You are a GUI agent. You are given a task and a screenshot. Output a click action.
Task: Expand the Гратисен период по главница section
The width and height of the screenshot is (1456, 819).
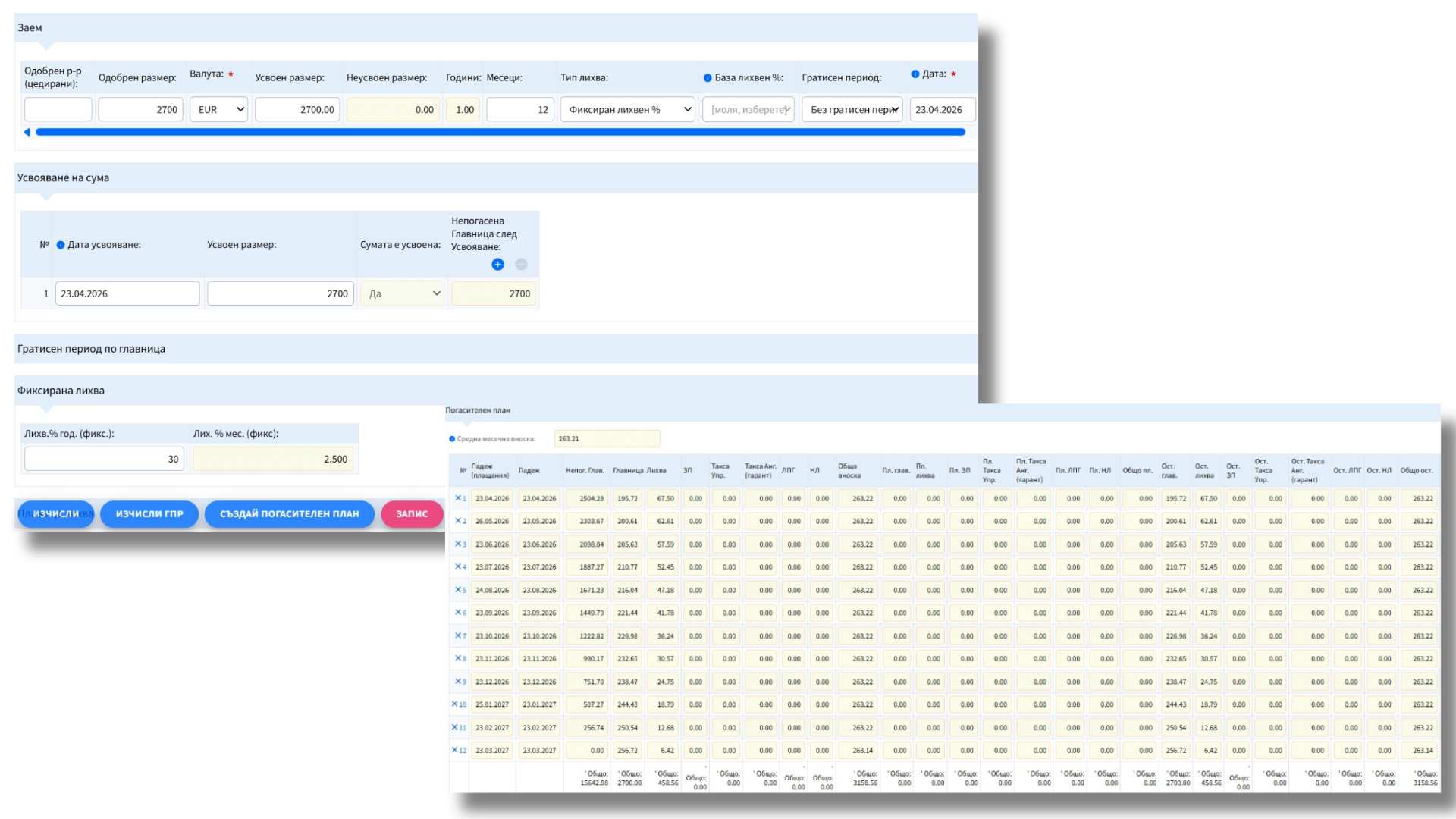click(496, 349)
